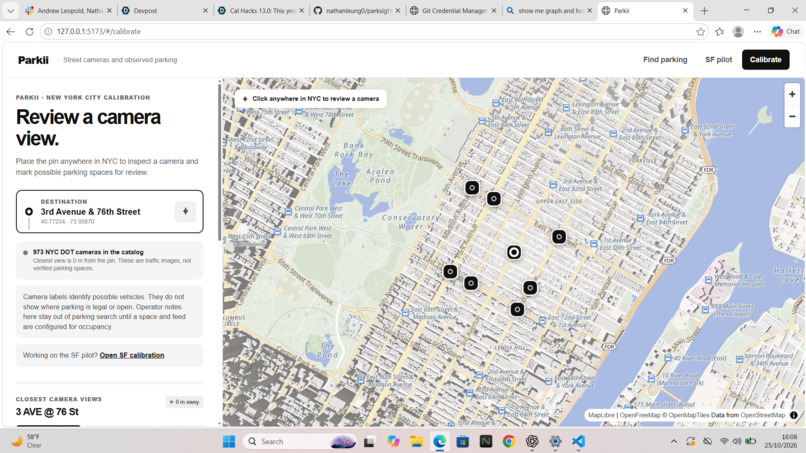Open the Calibrate page button
Image resolution: width=806 pixels, height=453 pixels.
(765, 60)
